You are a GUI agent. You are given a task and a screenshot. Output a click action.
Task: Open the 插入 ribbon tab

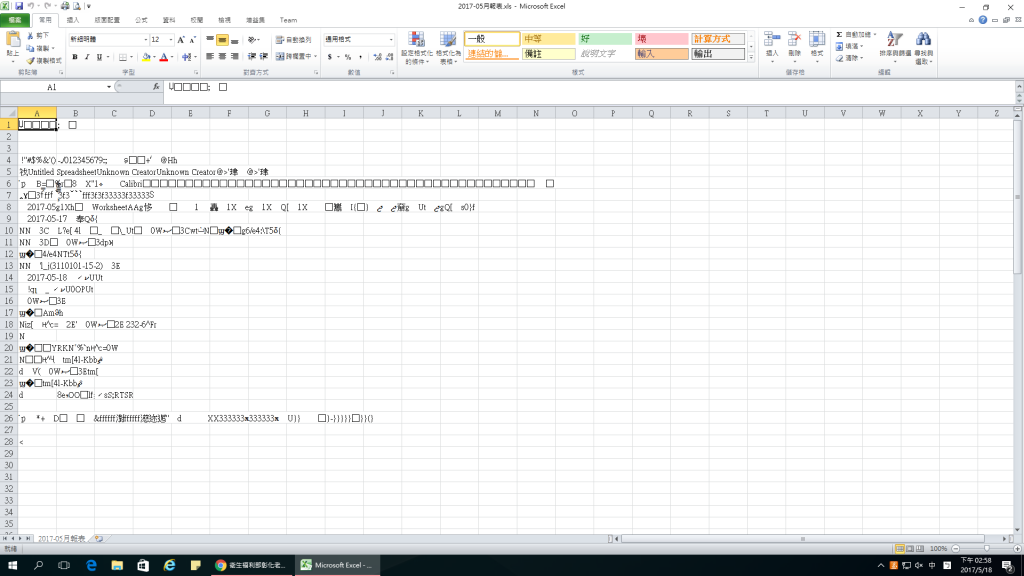[73, 20]
